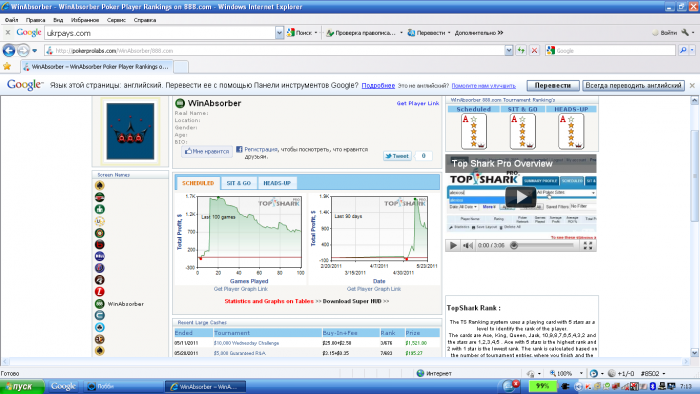The height and width of the screenshot is (394, 700).
Task: Click Всегда переводить английский button
Action: pos(633,85)
